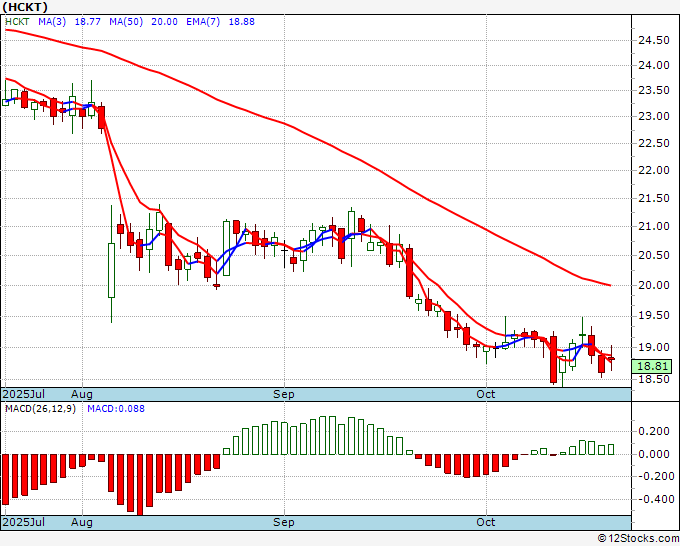Screen dimensions: 680x546
Task: Click the 21.50 price axis label
Action: point(654,198)
